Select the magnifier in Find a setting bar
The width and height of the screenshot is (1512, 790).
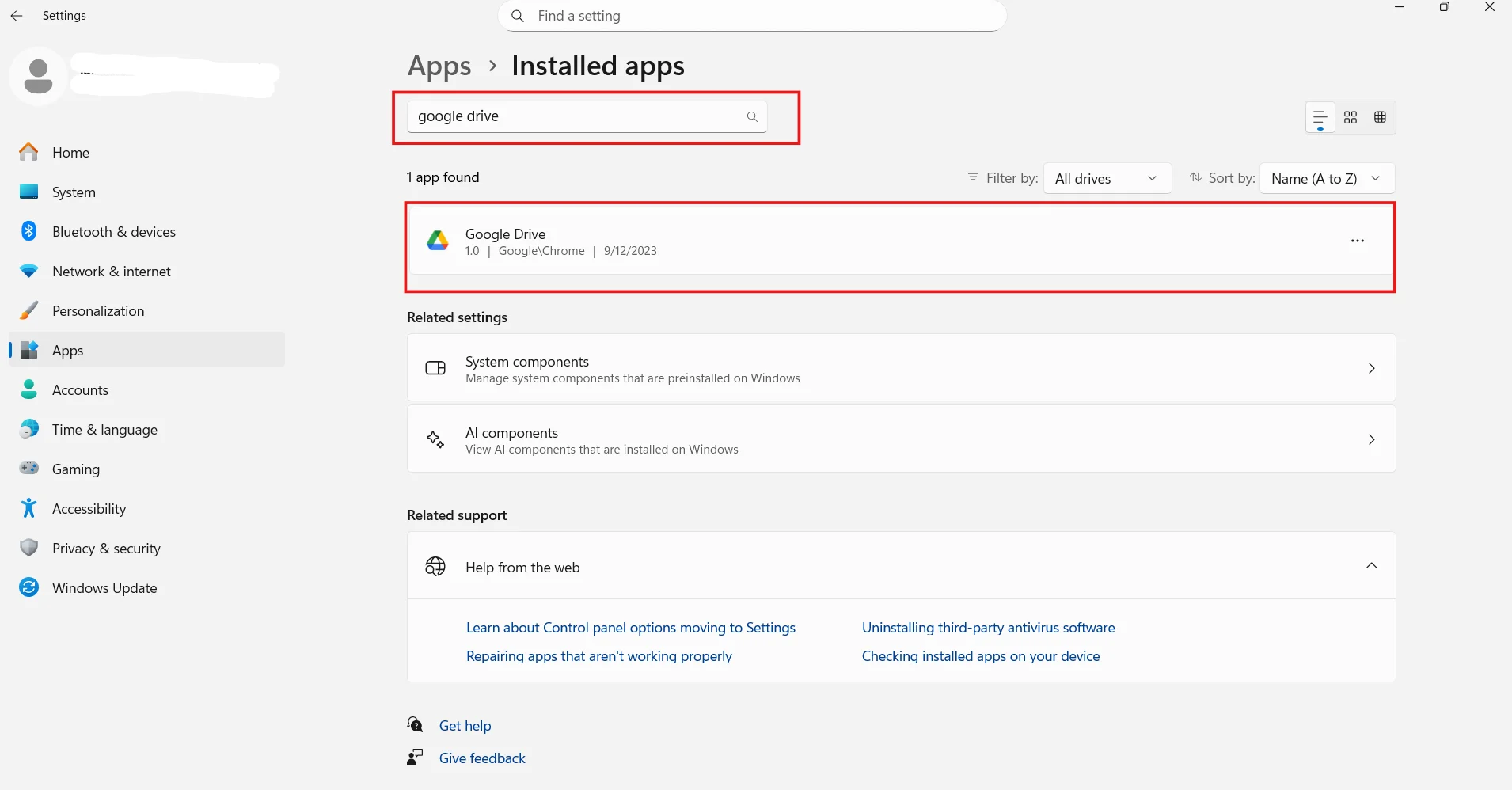click(x=519, y=15)
